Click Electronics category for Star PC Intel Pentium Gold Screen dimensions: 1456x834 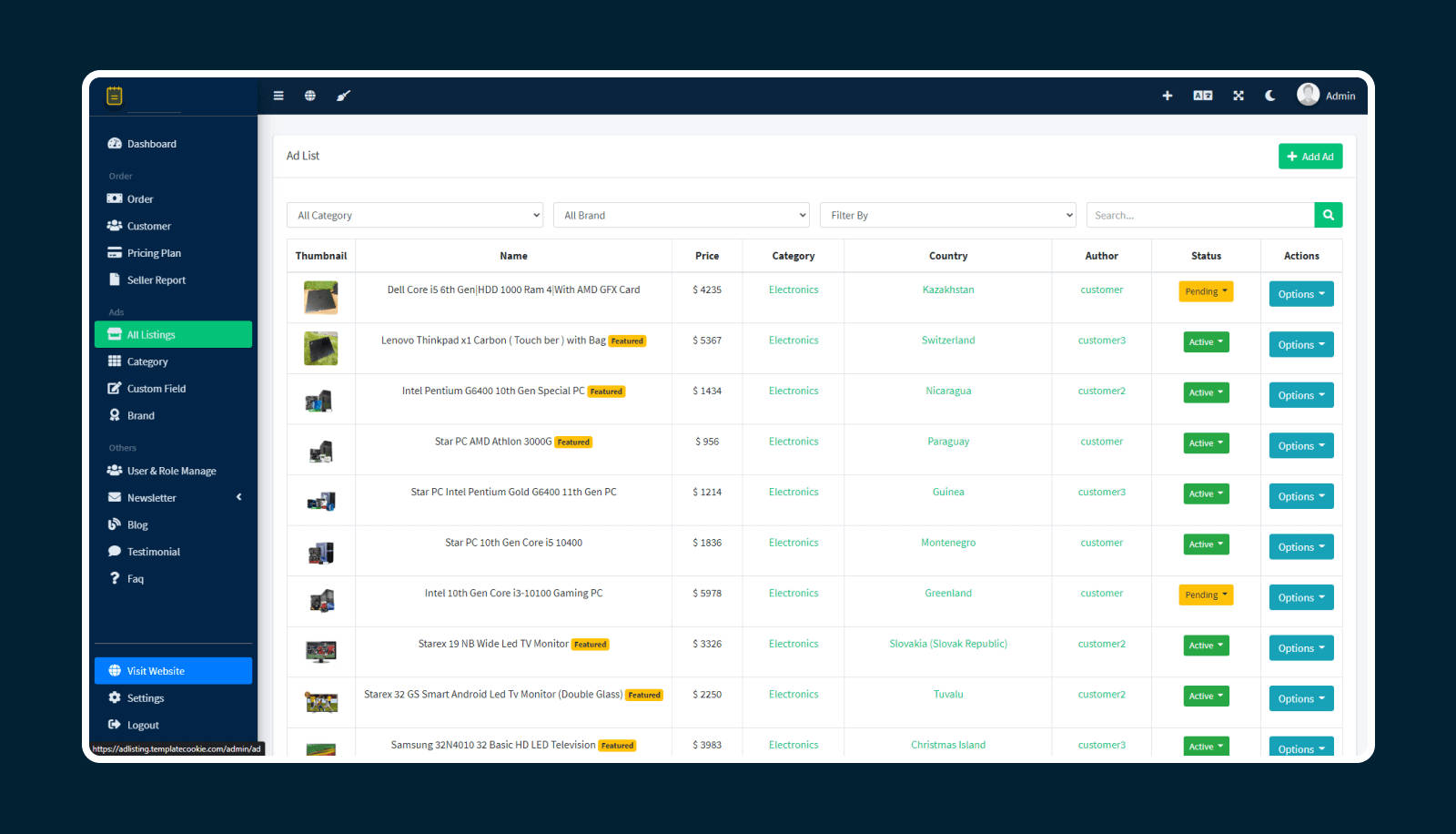click(794, 492)
